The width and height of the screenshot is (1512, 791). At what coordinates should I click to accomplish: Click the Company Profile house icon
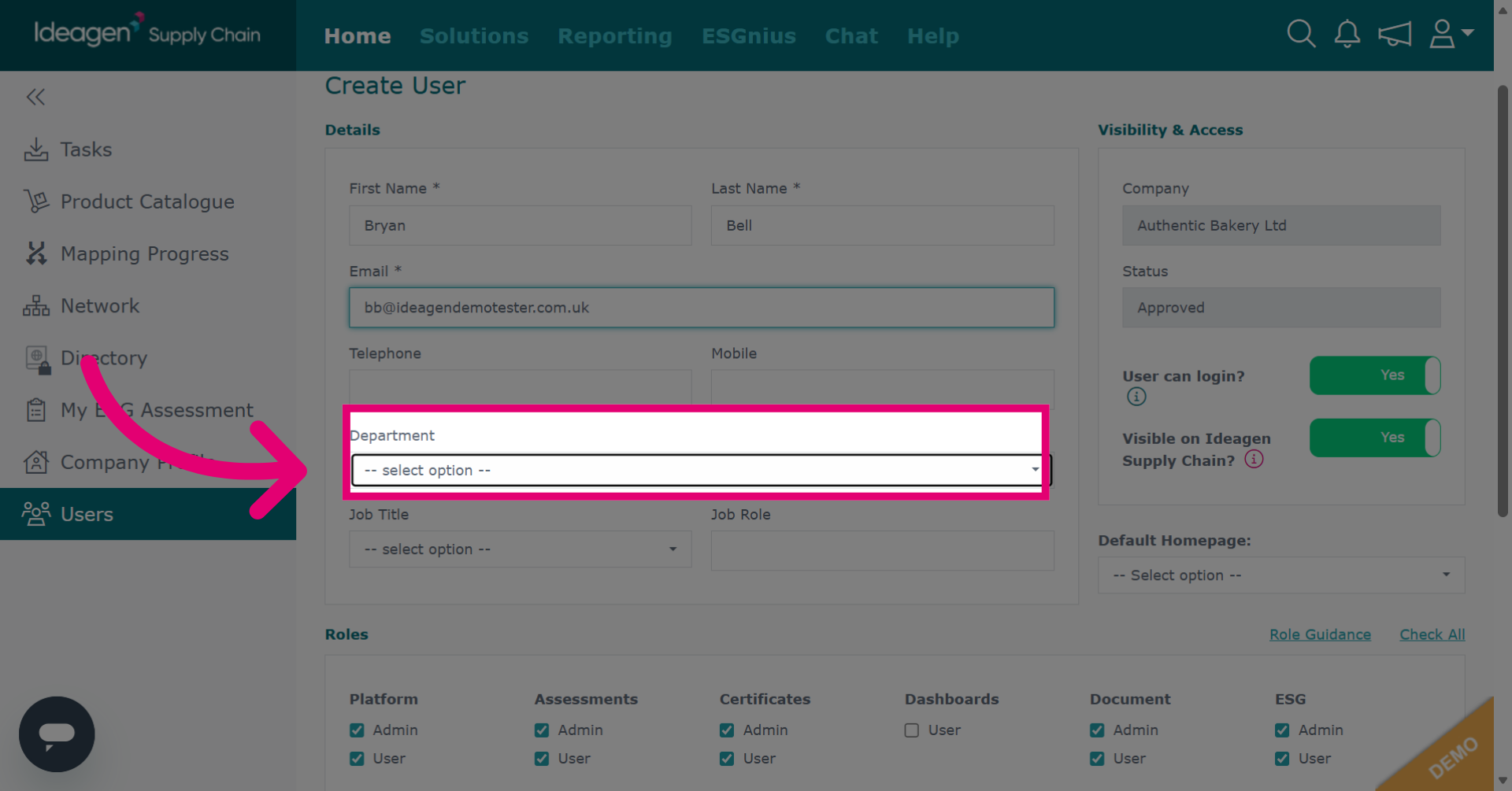[x=36, y=462]
